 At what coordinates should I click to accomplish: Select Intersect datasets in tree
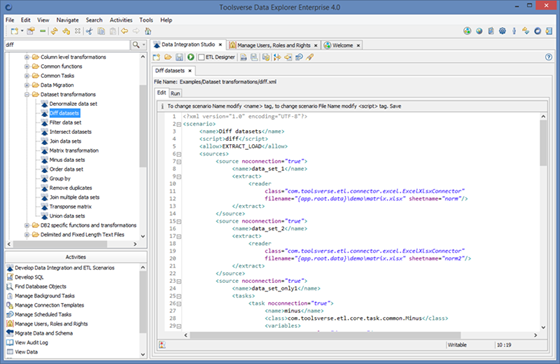[x=70, y=132]
